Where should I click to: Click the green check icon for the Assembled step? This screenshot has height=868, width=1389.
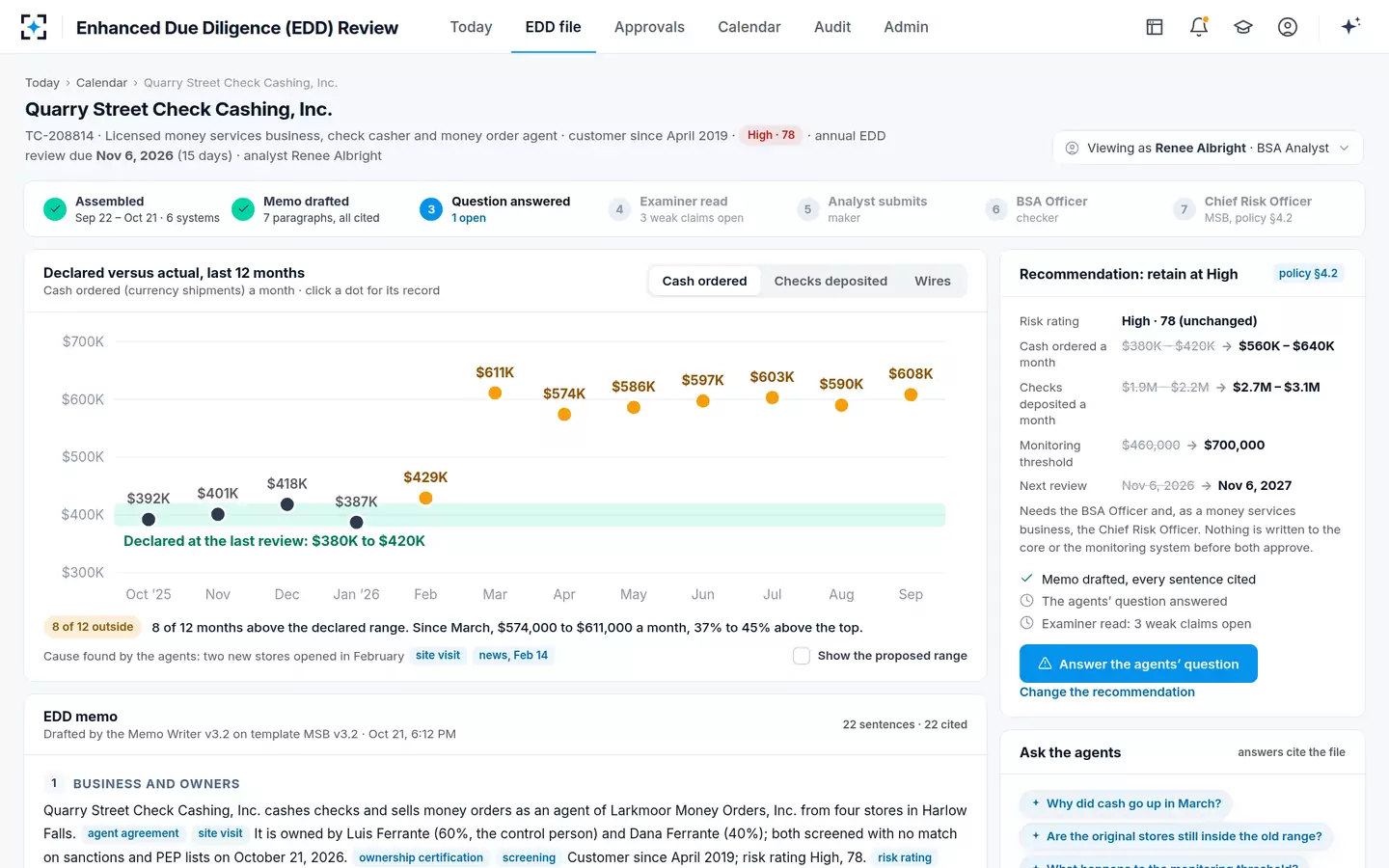(x=56, y=208)
